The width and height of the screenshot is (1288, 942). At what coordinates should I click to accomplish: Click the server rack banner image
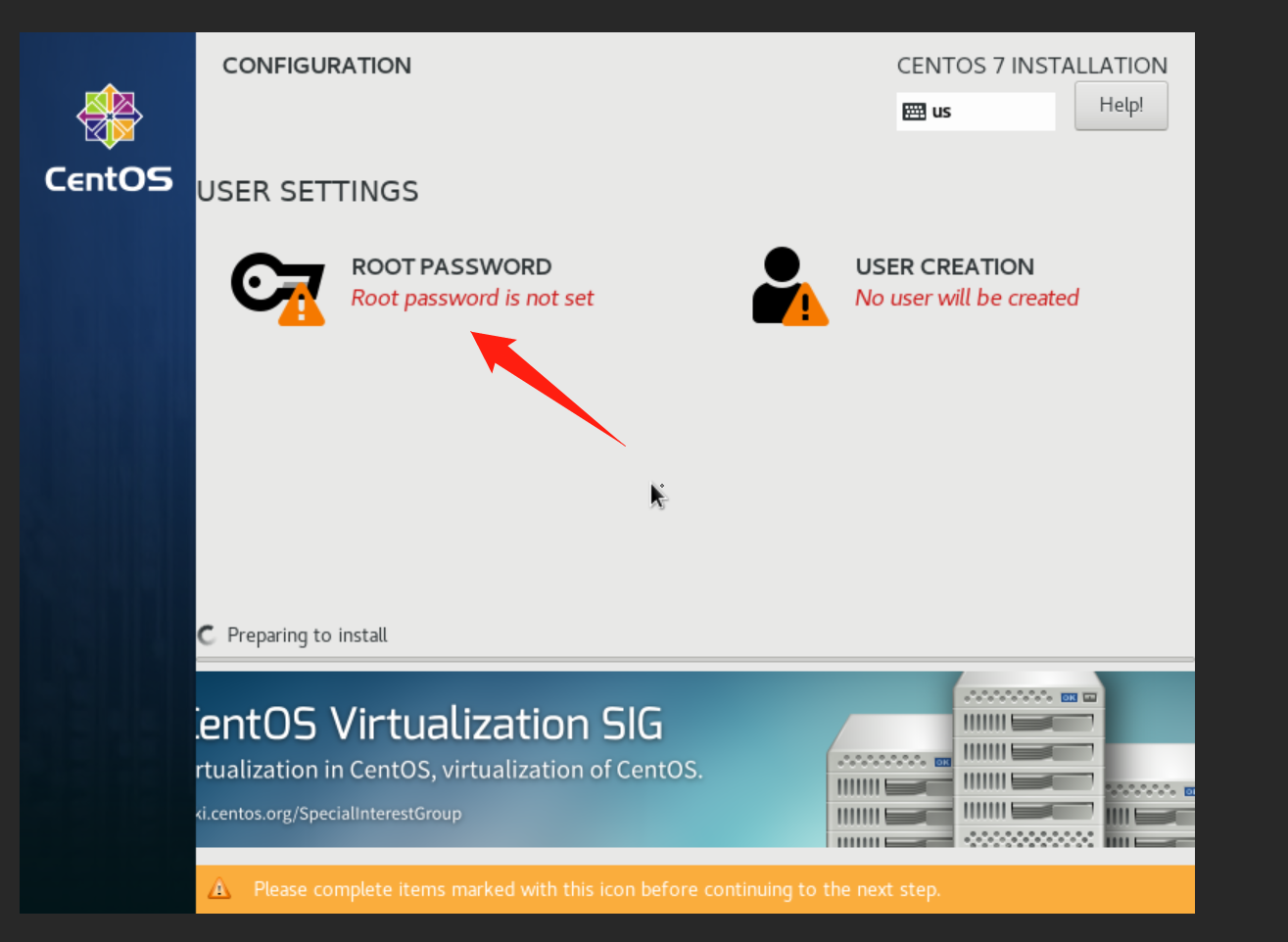(1011, 759)
